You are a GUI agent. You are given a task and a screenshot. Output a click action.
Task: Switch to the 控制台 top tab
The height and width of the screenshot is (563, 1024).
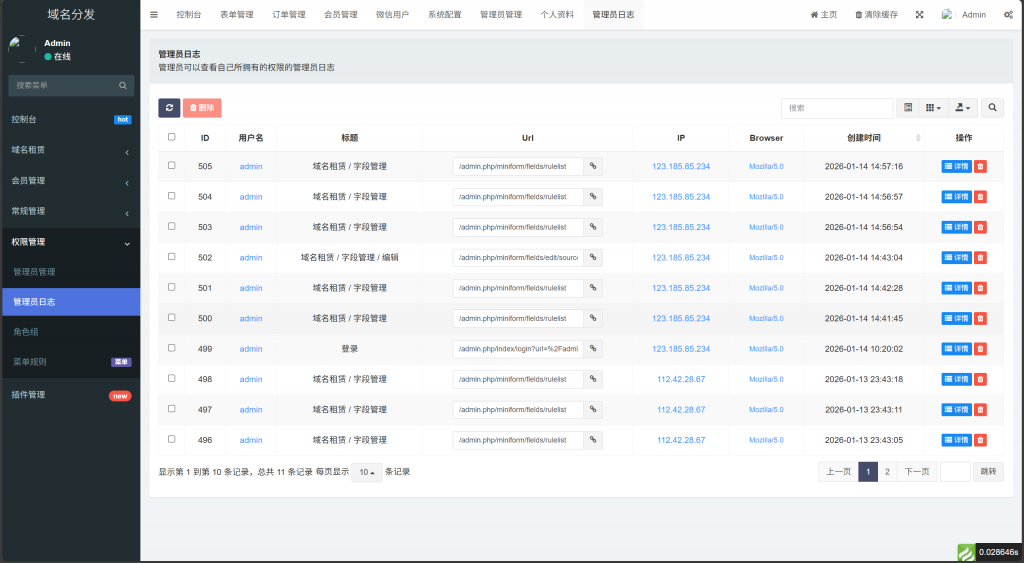point(189,14)
